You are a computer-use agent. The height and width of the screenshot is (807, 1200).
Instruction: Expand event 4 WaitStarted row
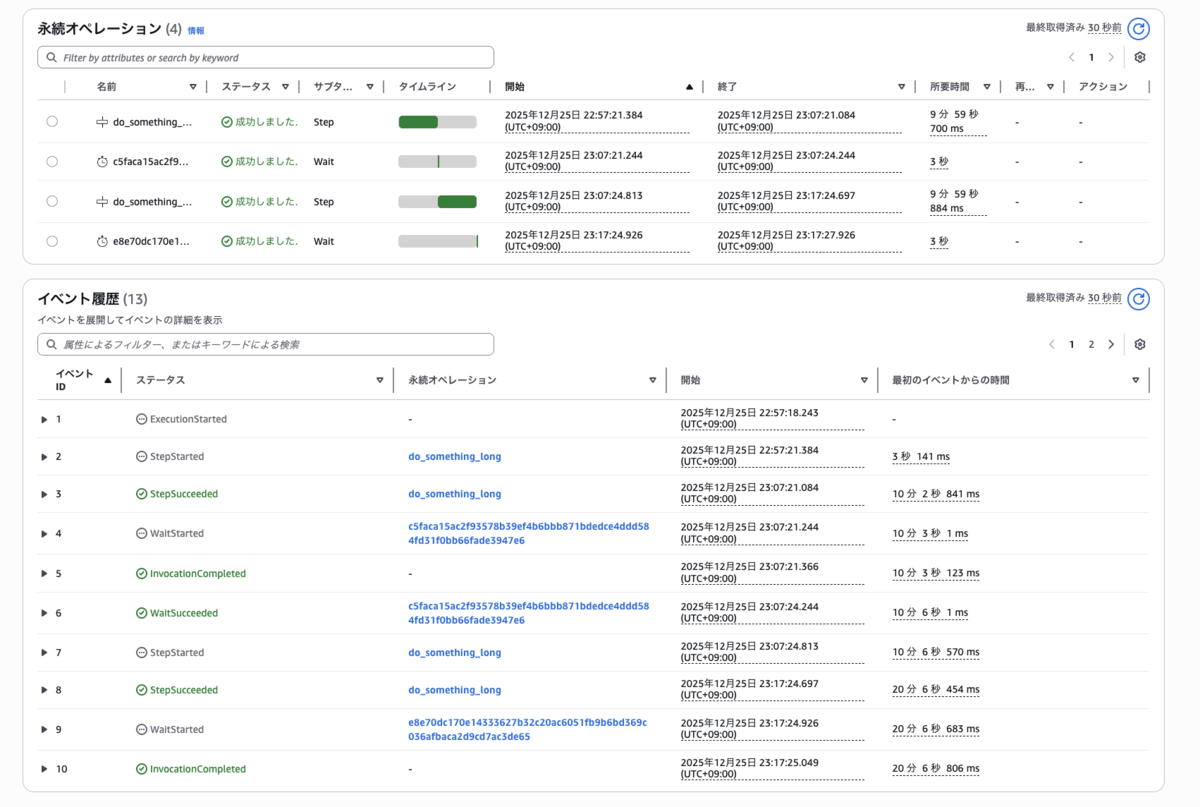pyautogui.click(x=44, y=534)
